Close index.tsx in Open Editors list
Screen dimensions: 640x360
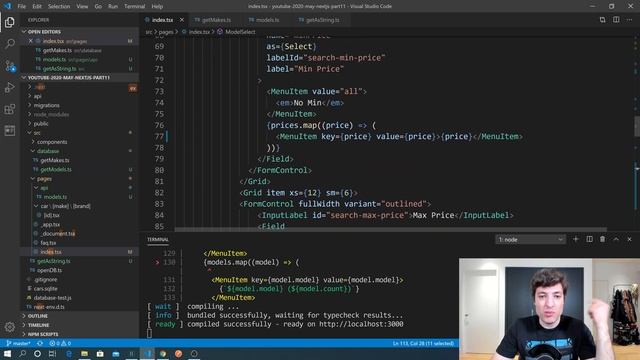pos(31,41)
